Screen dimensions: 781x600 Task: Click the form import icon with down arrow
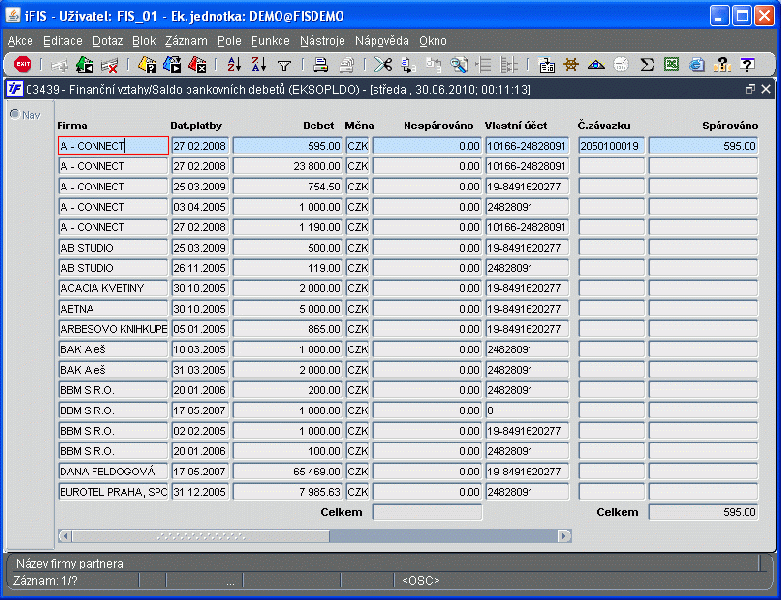click(x=546, y=65)
